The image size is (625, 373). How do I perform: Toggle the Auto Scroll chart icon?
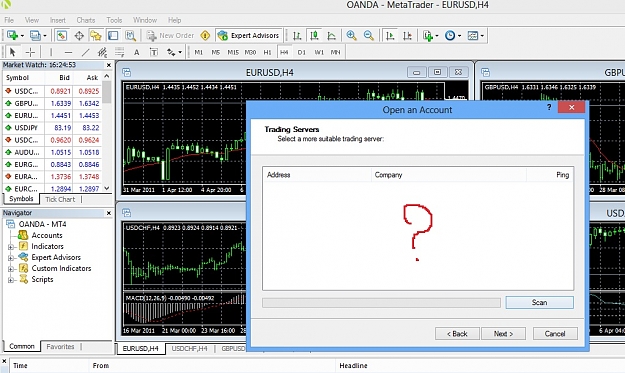point(390,35)
